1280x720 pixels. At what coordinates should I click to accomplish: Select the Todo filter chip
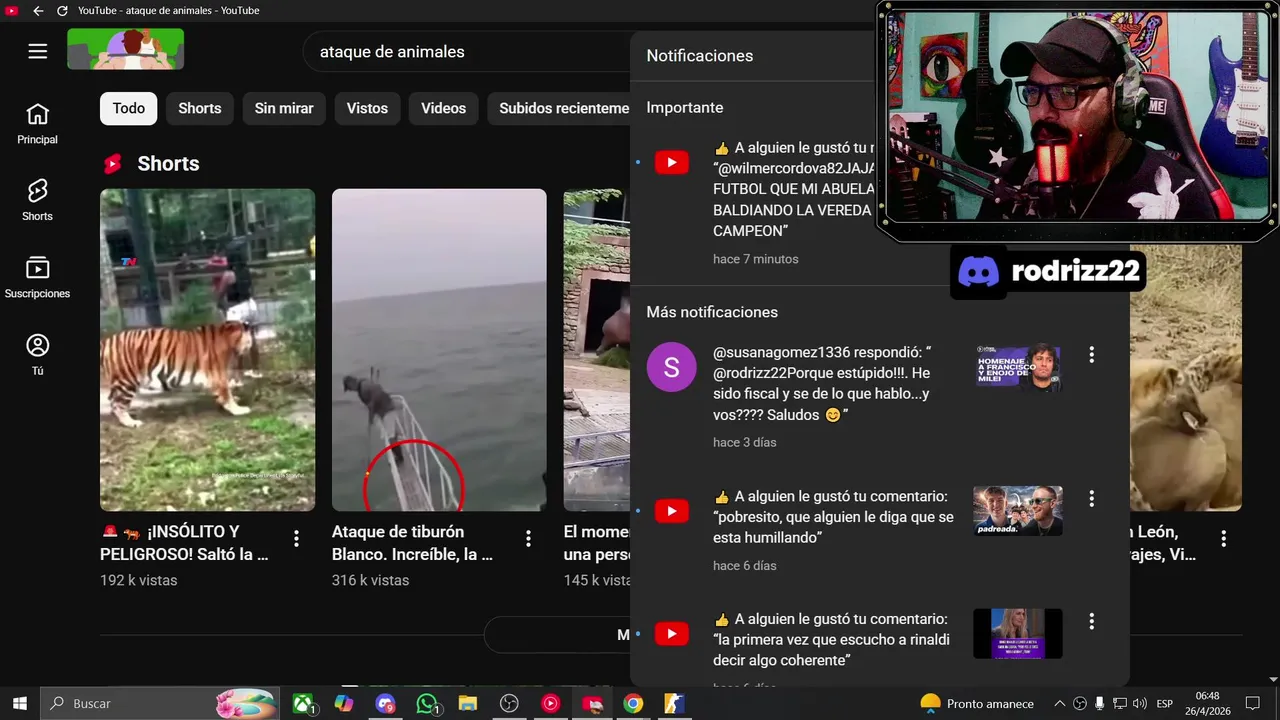[129, 108]
